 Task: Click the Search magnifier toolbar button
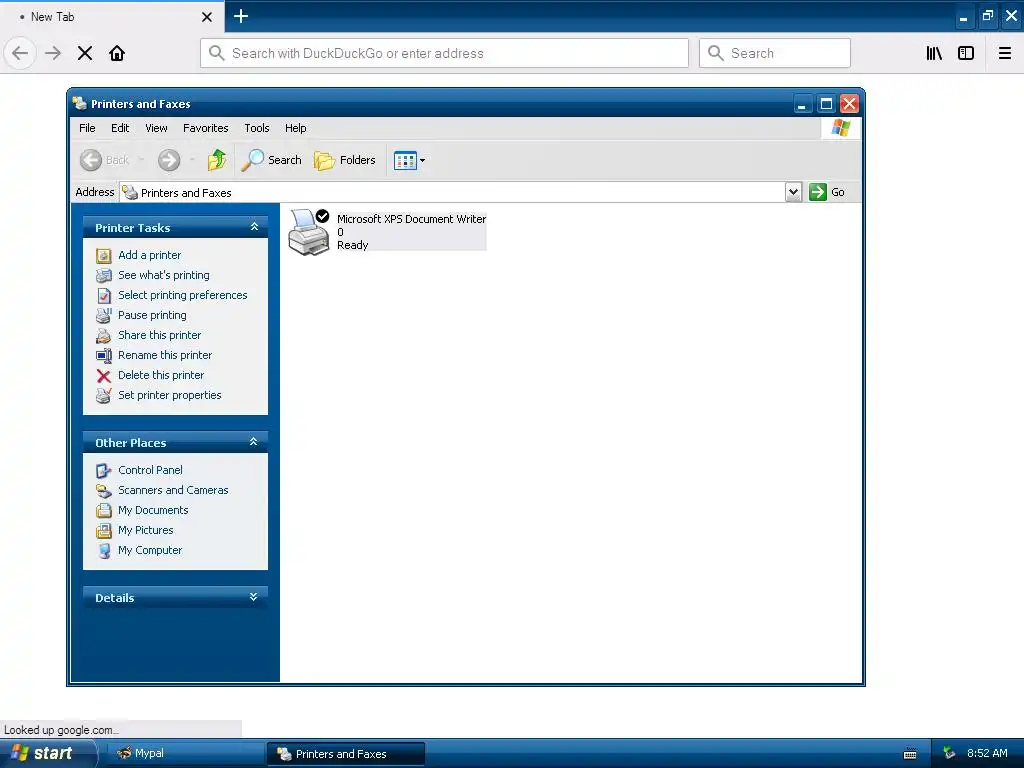click(272, 160)
